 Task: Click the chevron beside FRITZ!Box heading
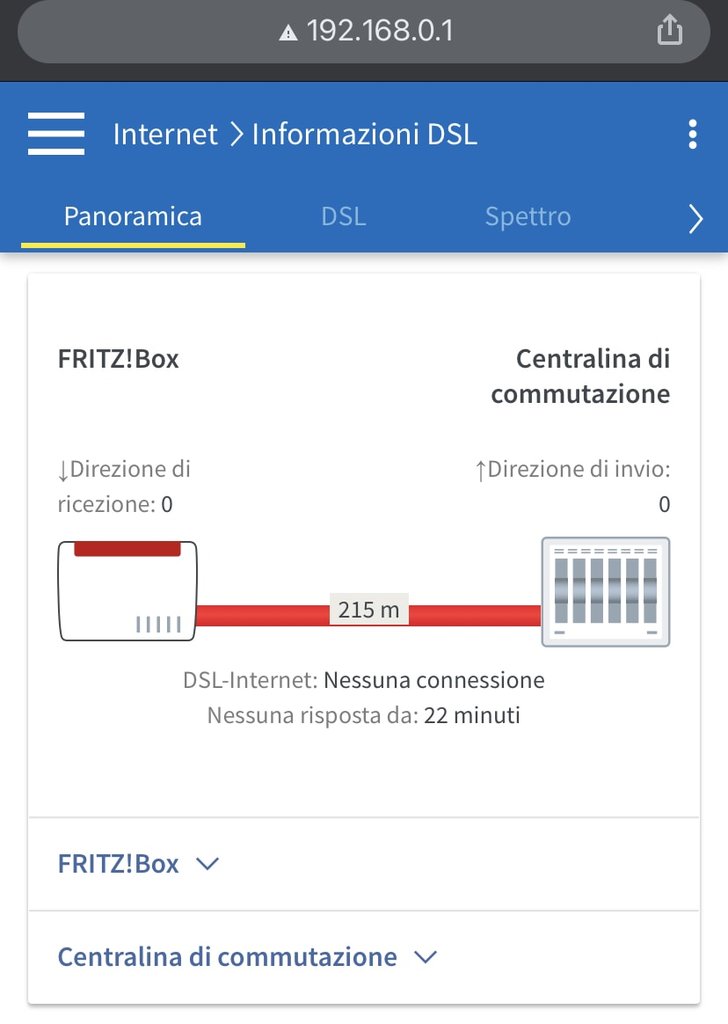(208, 864)
